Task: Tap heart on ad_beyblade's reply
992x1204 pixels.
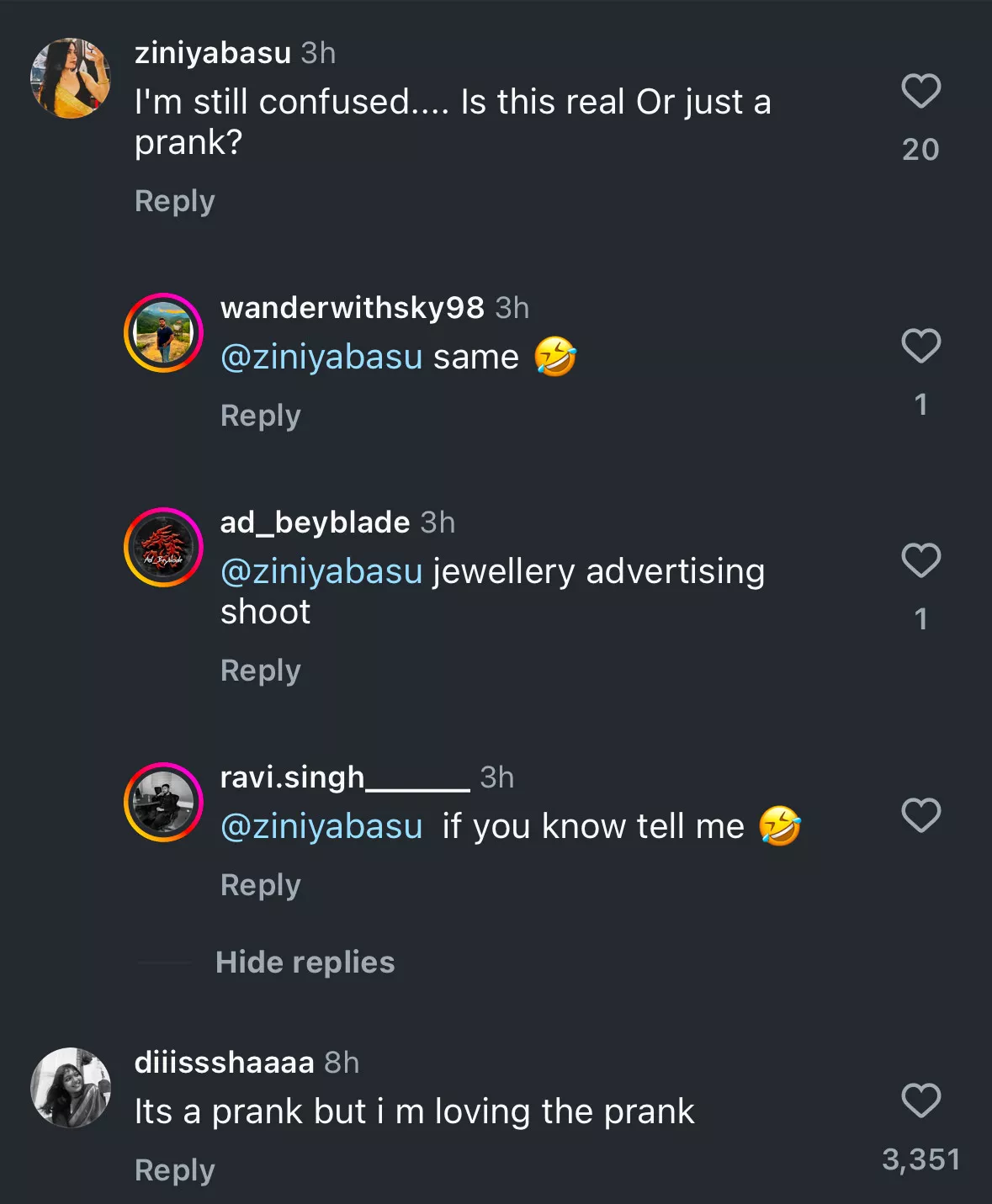Action: pos(920,560)
